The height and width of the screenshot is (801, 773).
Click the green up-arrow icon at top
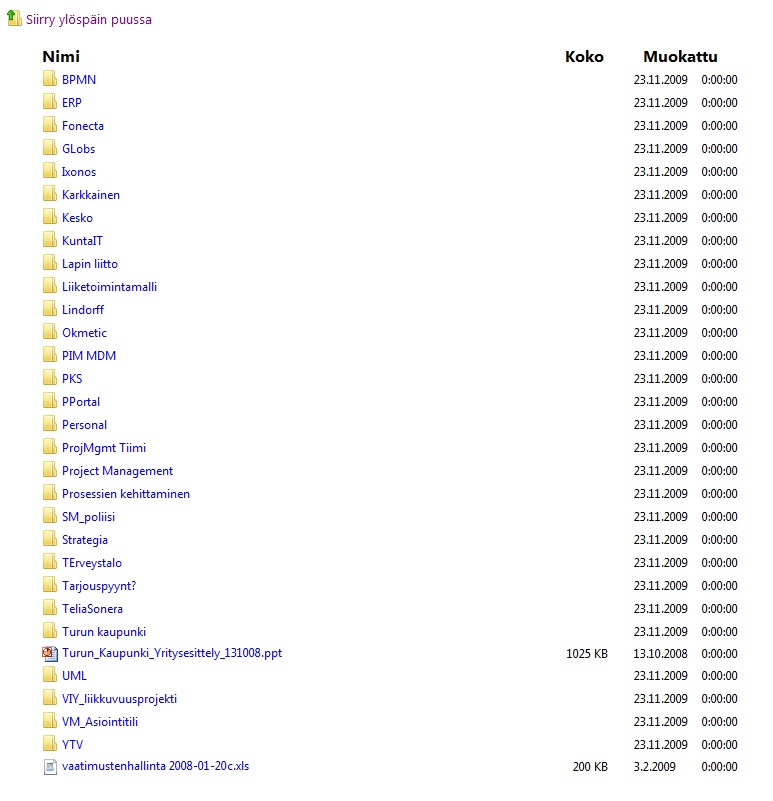tap(13, 19)
